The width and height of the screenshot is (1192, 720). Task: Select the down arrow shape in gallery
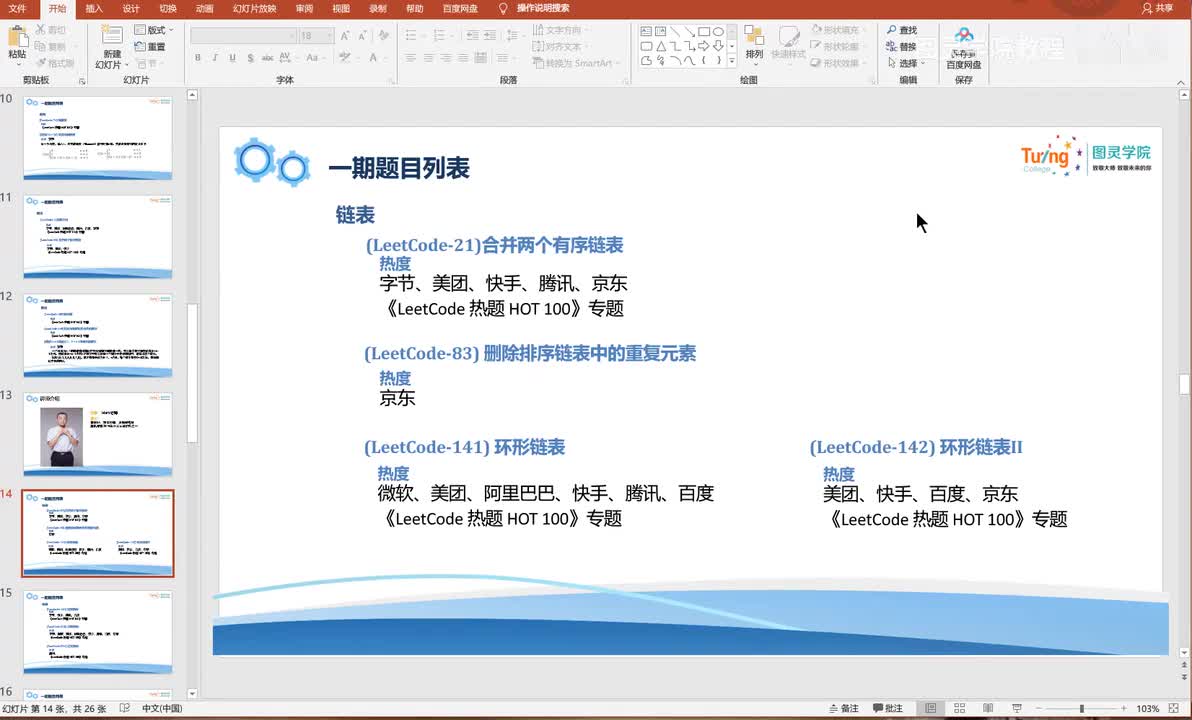[x=718, y=46]
